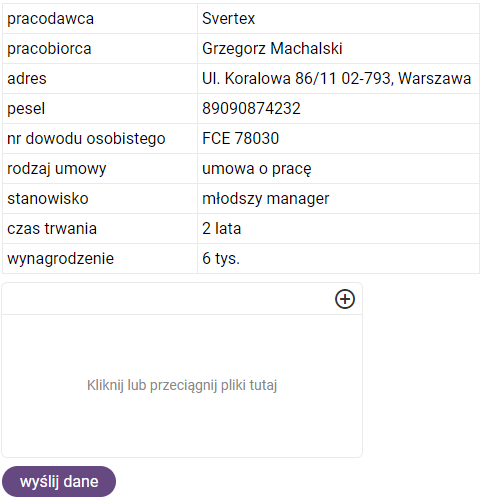This screenshot has height=499, width=484.
Task: Click the 'wynagrodzenie' label cell
Action: point(100,259)
